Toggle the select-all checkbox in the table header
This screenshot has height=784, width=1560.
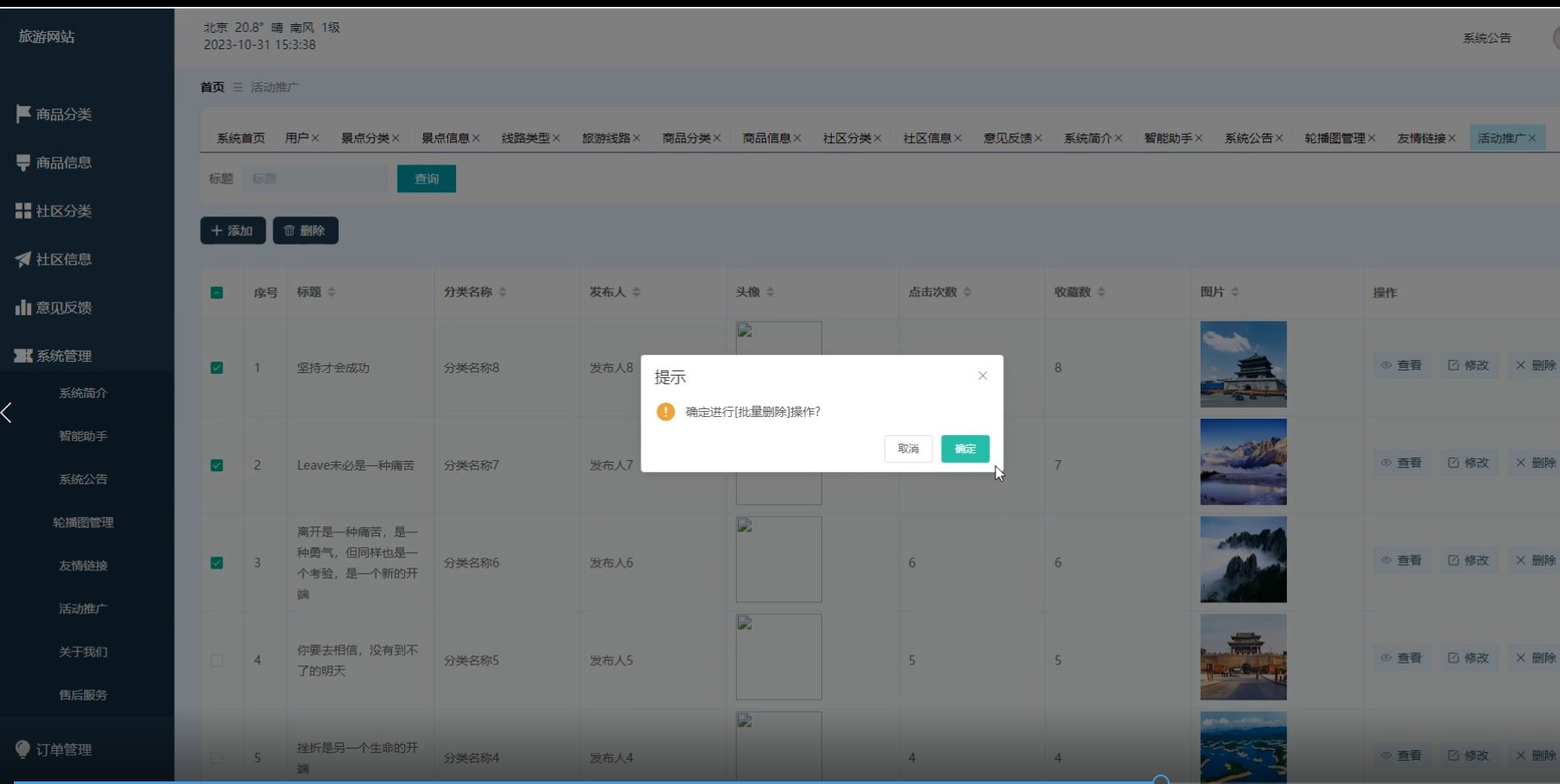pyautogui.click(x=217, y=292)
